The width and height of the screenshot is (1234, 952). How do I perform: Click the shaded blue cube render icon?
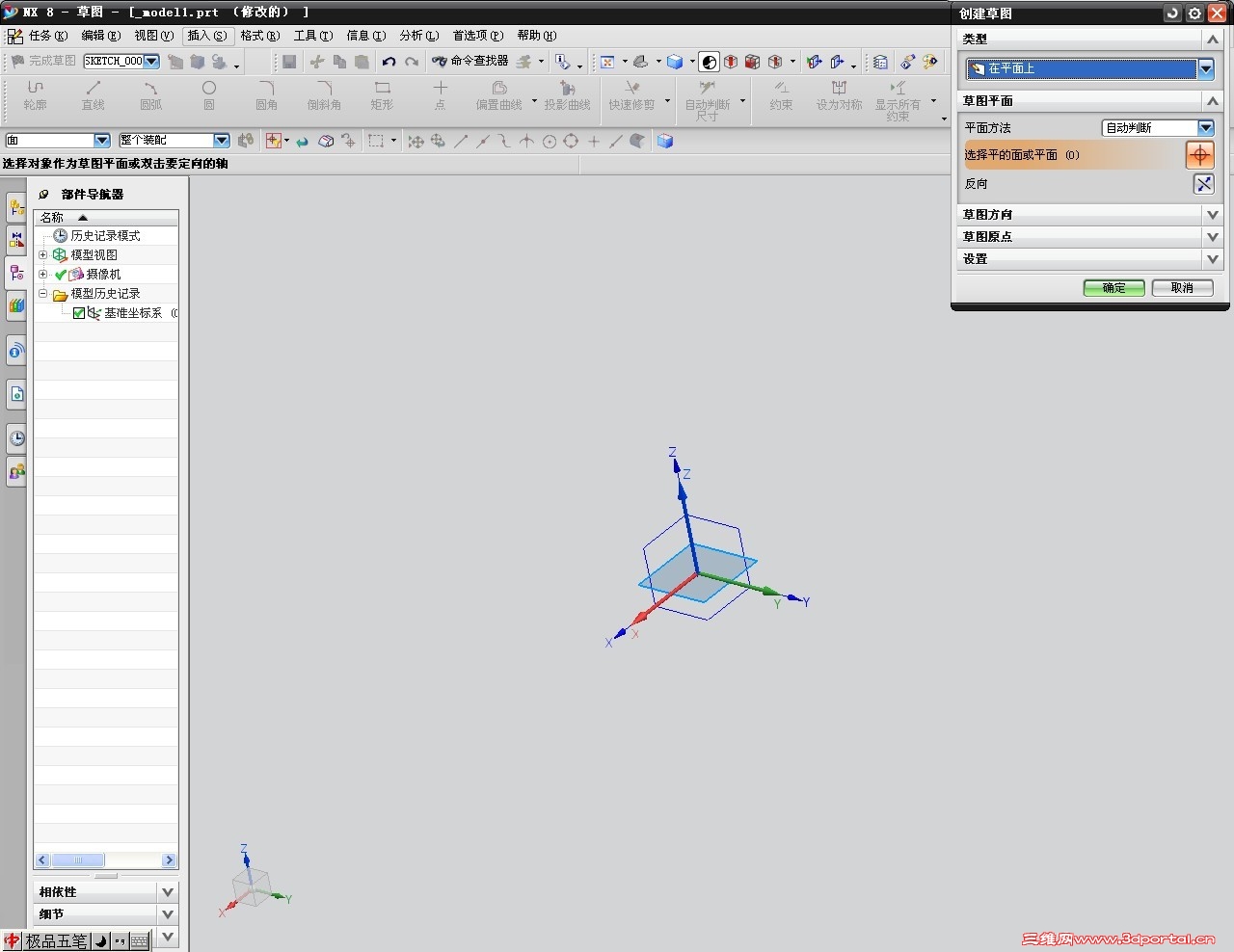pyautogui.click(x=675, y=62)
